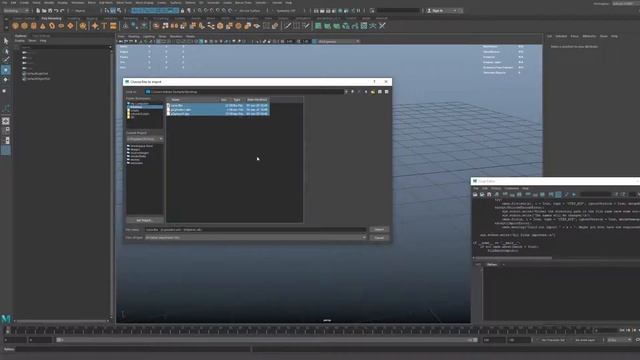
Task: Open the Modeling menu set dropdown
Action: [16, 11]
